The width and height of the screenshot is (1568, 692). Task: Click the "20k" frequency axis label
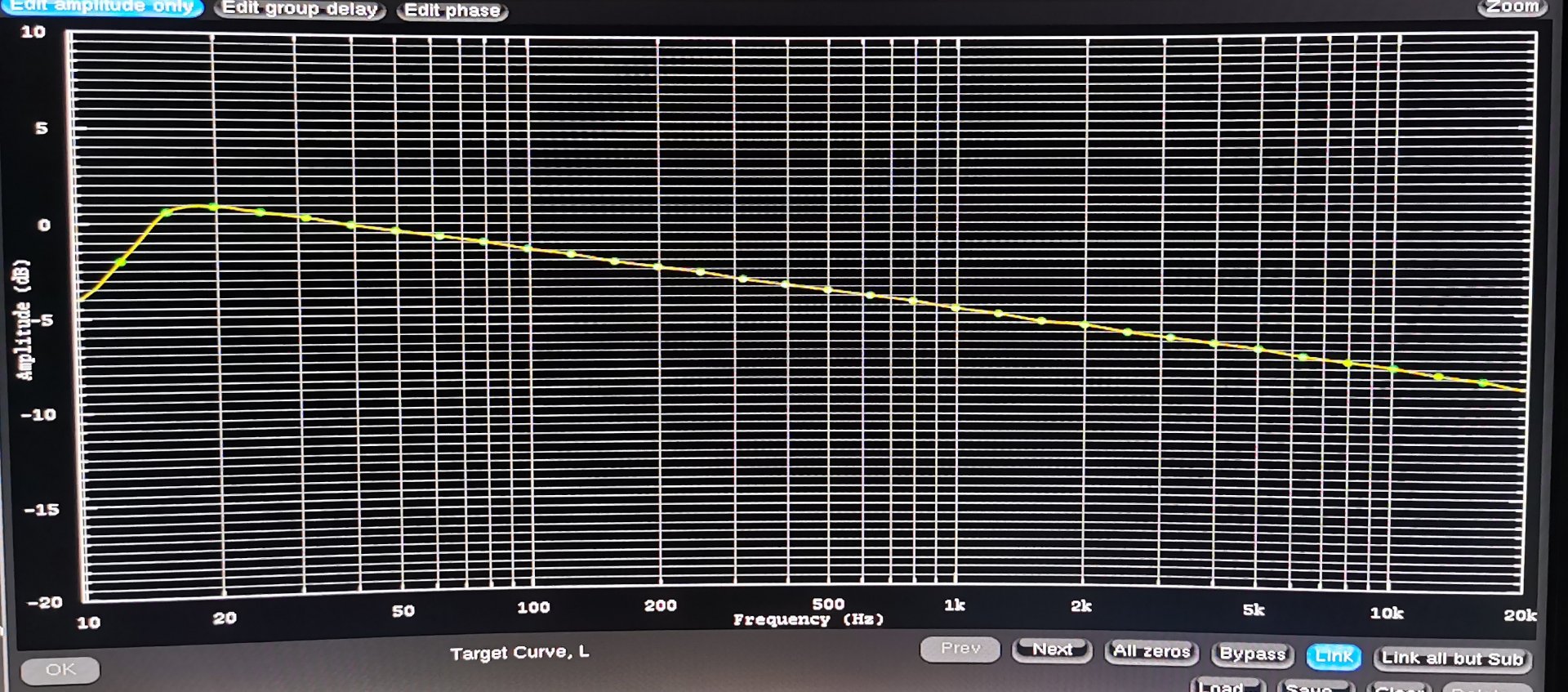[x=1520, y=615]
